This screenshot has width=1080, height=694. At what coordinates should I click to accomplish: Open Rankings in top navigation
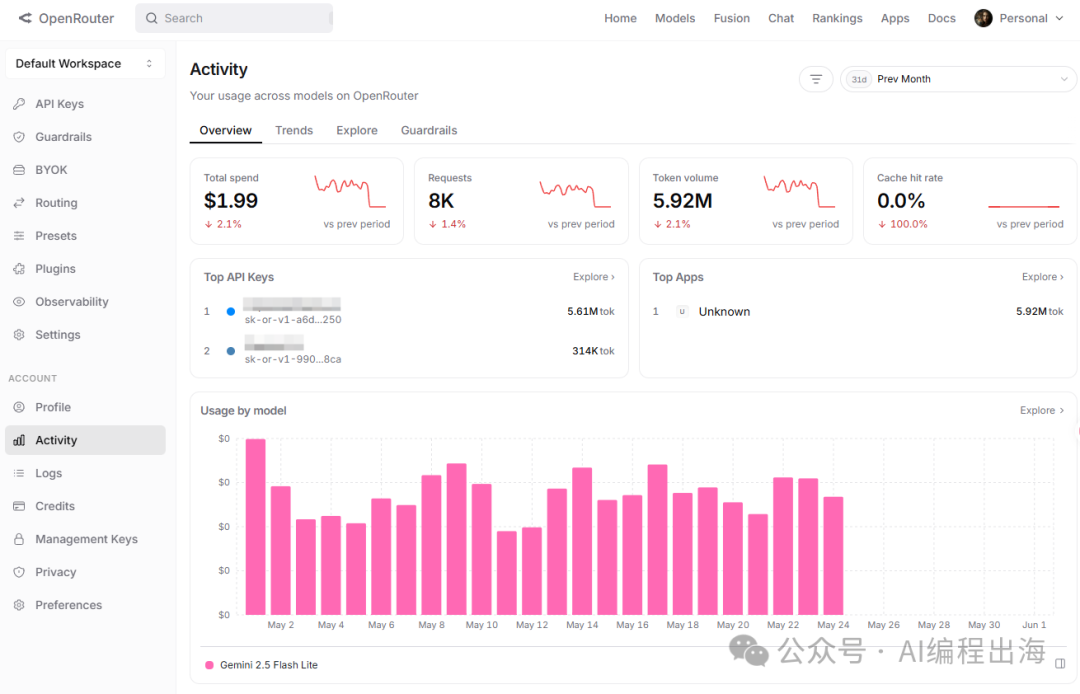pos(837,18)
